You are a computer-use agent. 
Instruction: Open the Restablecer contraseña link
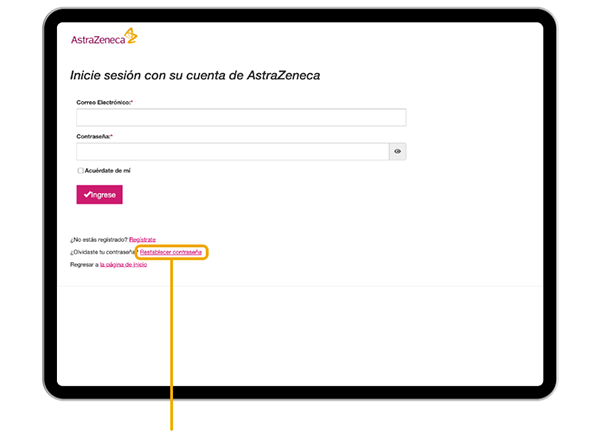[x=171, y=252]
